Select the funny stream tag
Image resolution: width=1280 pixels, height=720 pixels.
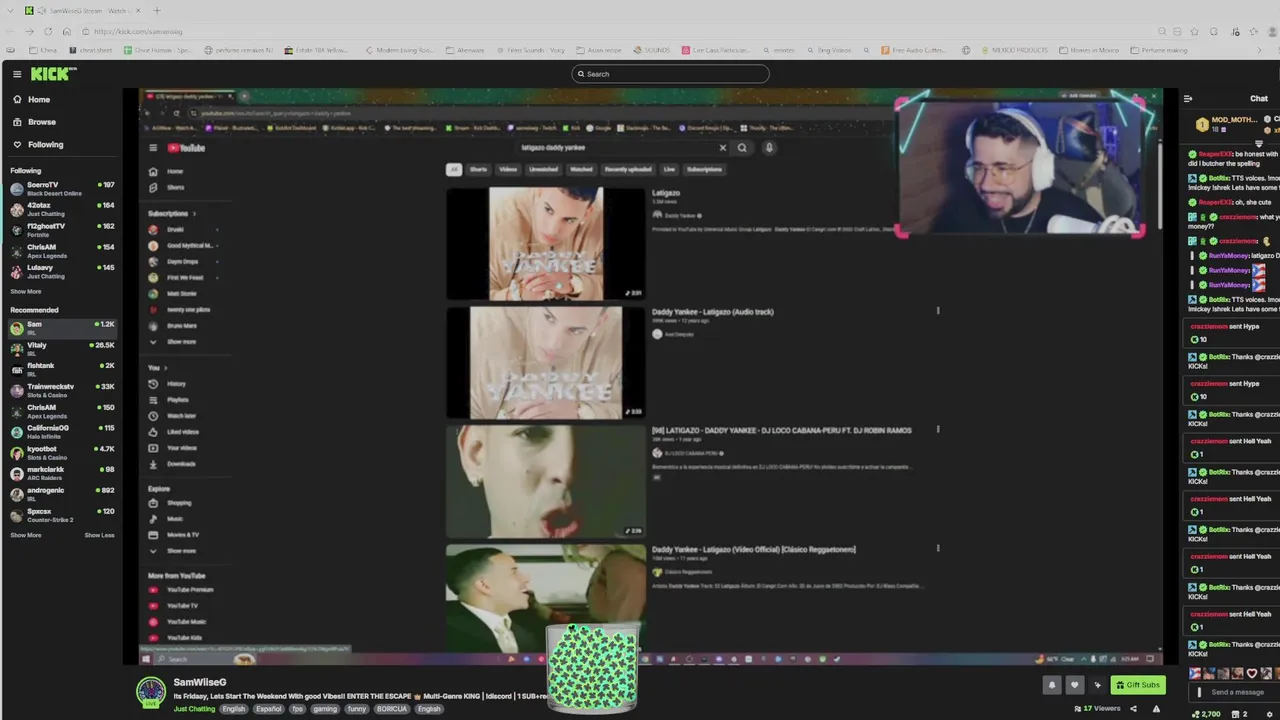point(357,709)
